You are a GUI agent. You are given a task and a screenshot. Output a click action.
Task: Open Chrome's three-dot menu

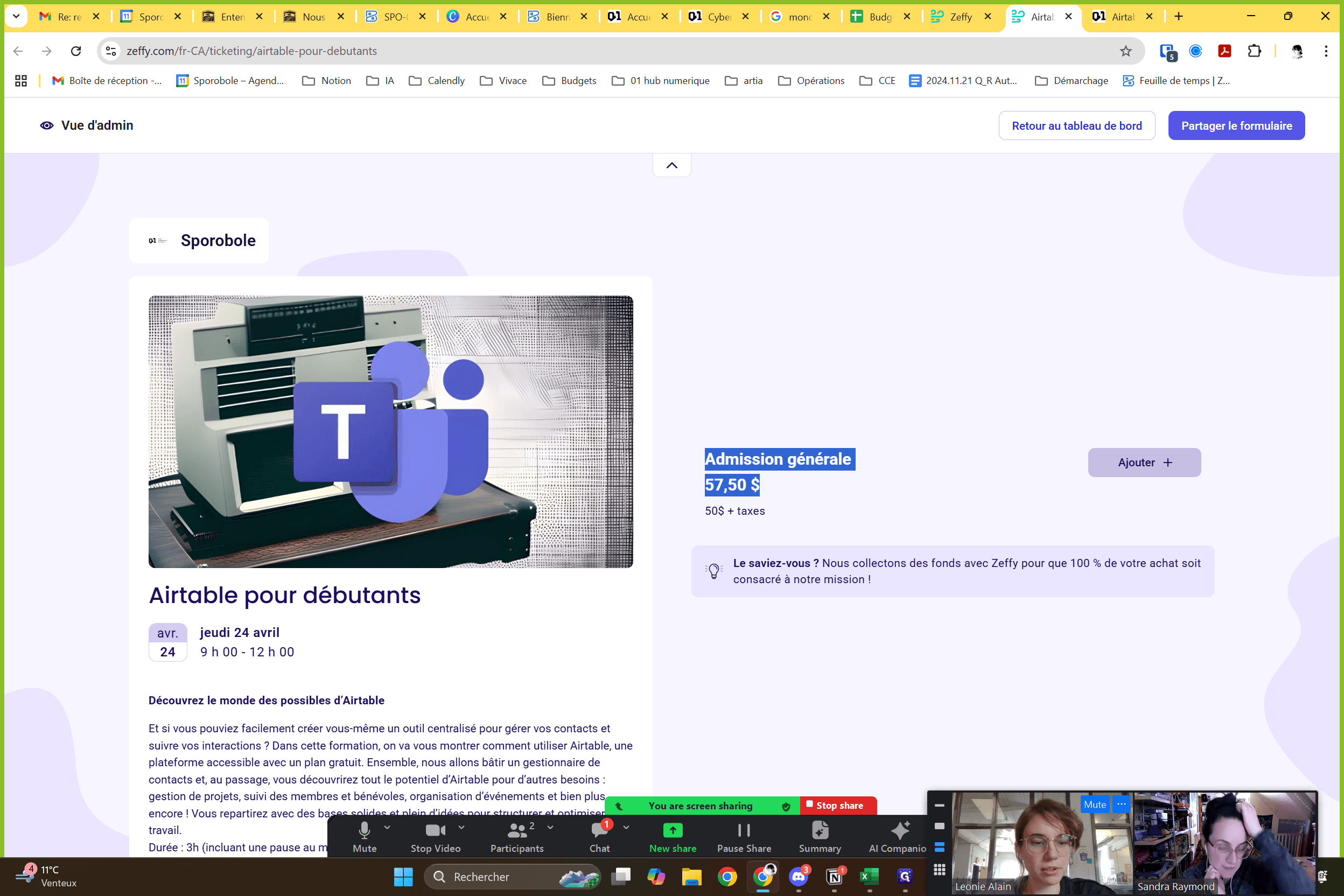coord(1326,51)
